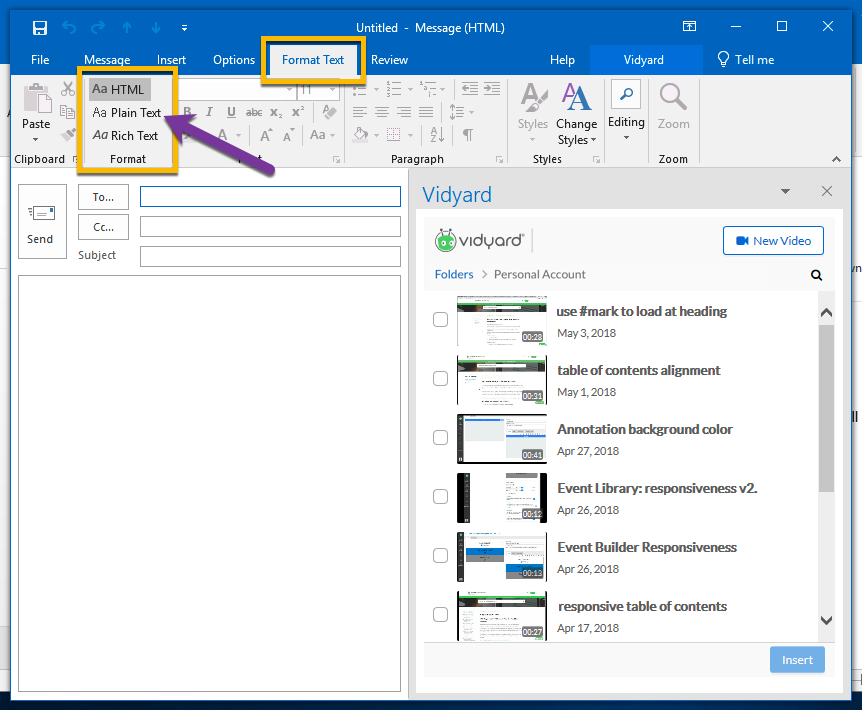The width and height of the screenshot is (862, 710).
Task: Open the font size dropdown
Action: tap(332, 90)
